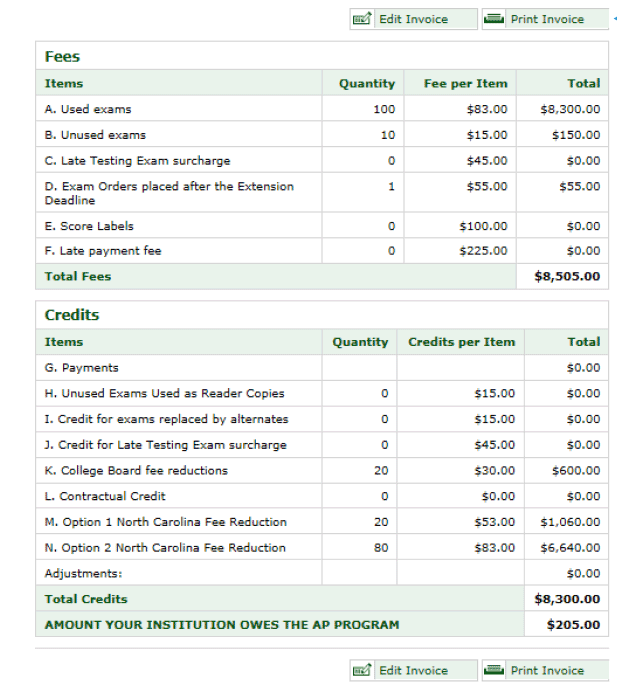
Task: Click the N. Option 2 North Carolina row
Action: (x=322, y=547)
